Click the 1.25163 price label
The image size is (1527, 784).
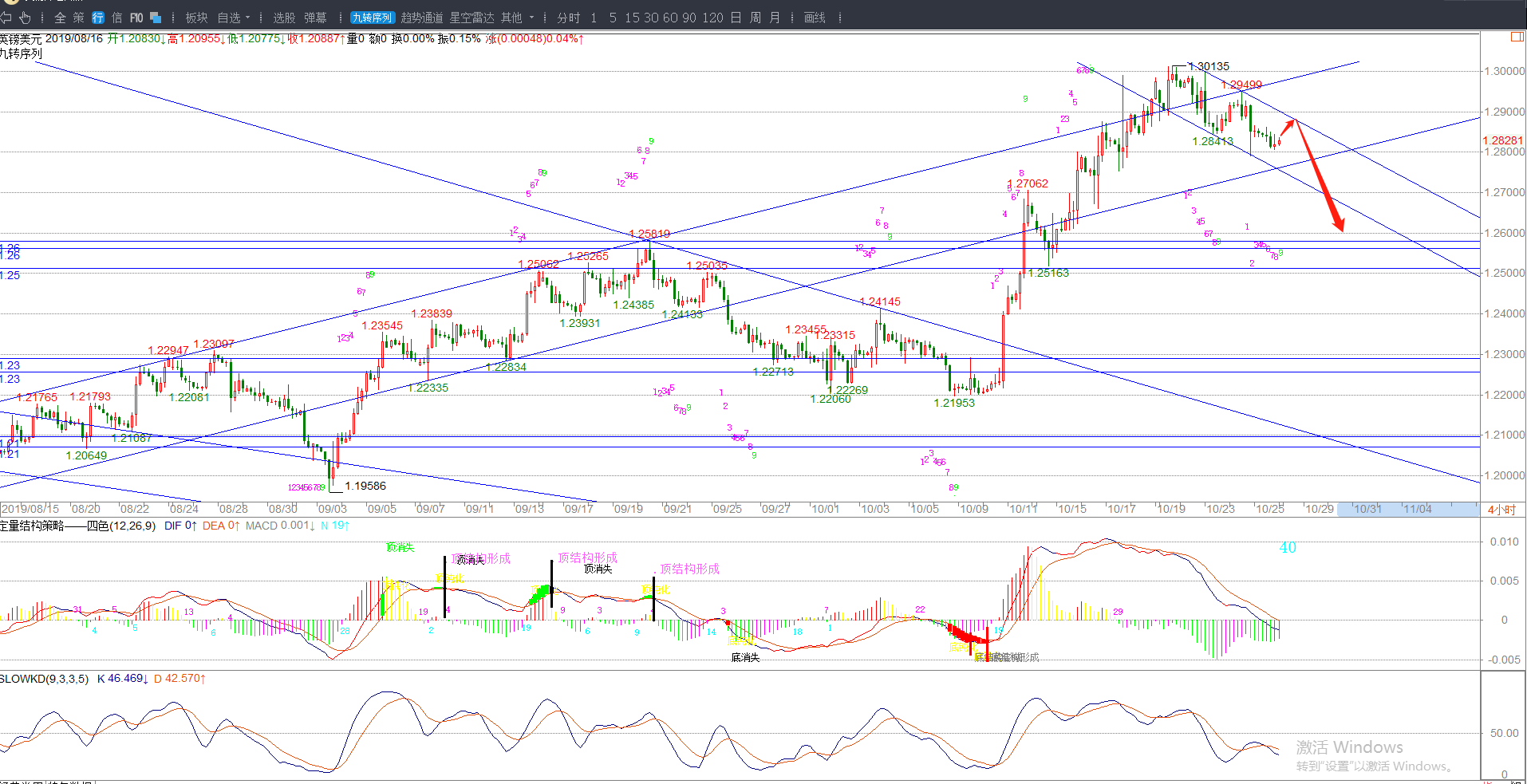tap(1048, 273)
